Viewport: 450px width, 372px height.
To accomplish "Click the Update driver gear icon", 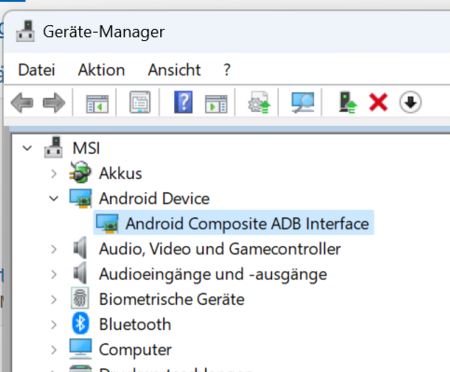I will (259, 102).
